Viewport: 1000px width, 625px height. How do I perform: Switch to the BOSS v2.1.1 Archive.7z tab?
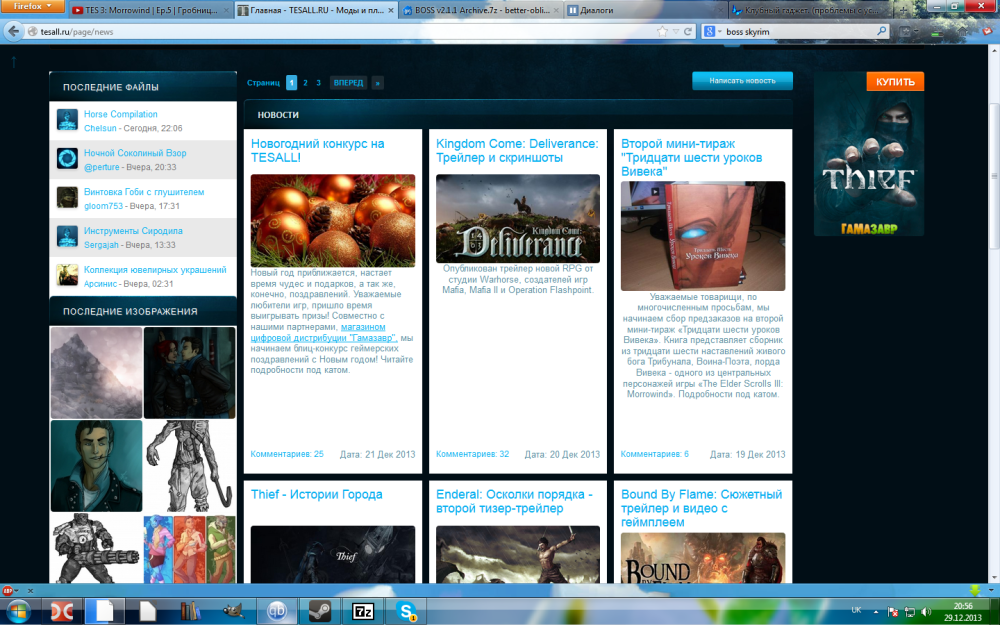[482, 10]
